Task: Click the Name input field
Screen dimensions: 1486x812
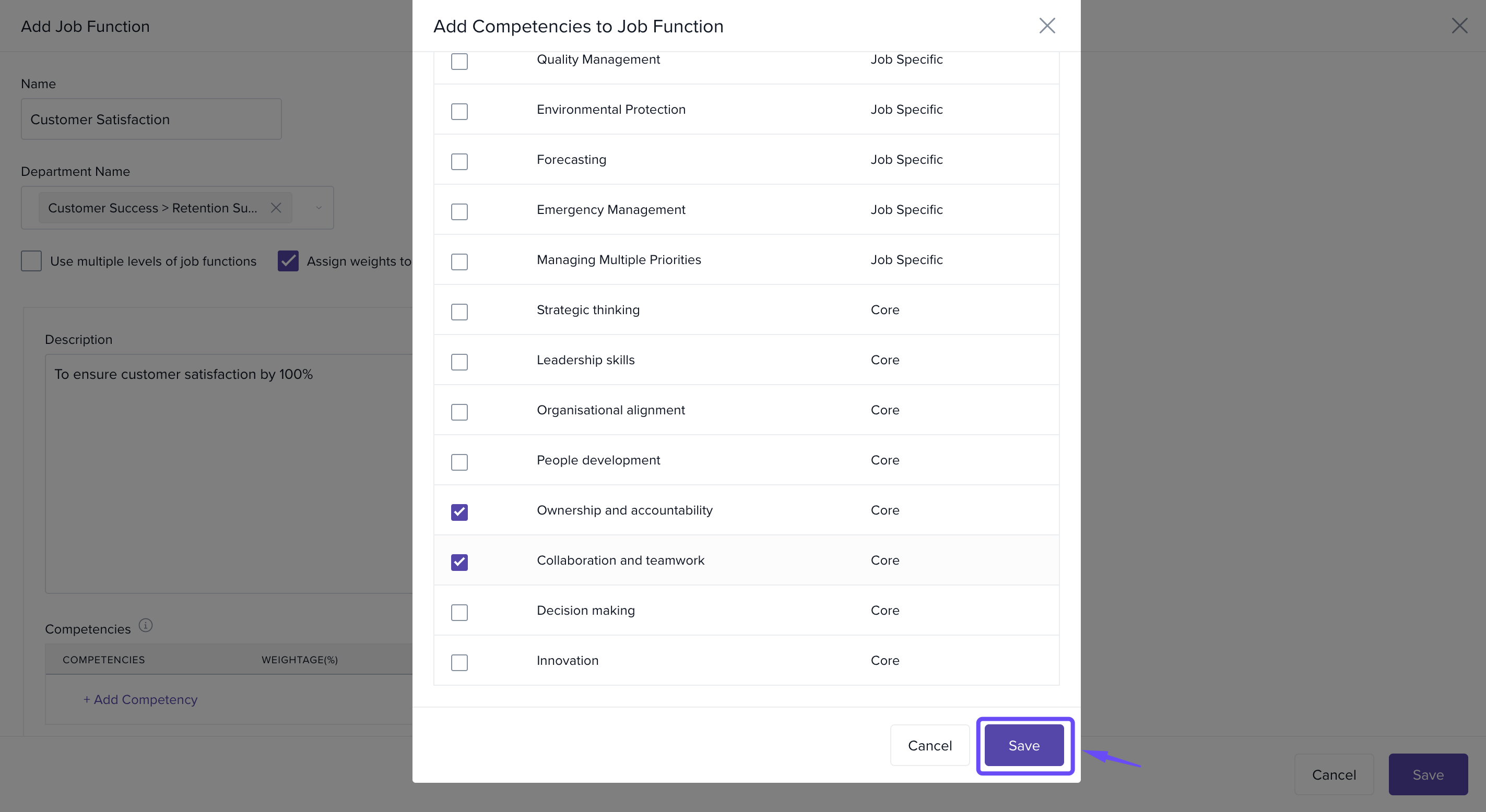Action: 151,120
